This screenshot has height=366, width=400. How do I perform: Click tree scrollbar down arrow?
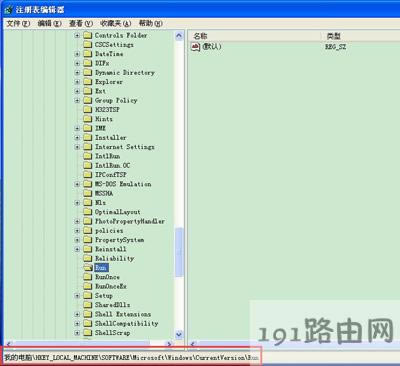click(179, 334)
